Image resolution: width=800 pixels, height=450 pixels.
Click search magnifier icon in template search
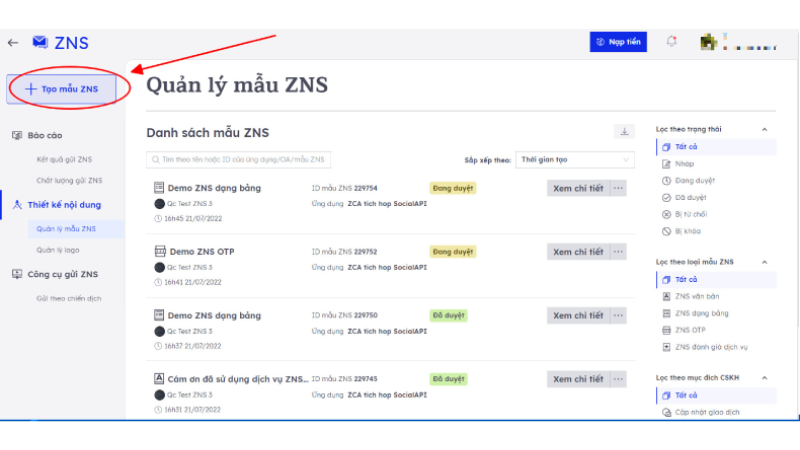tap(156, 160)
